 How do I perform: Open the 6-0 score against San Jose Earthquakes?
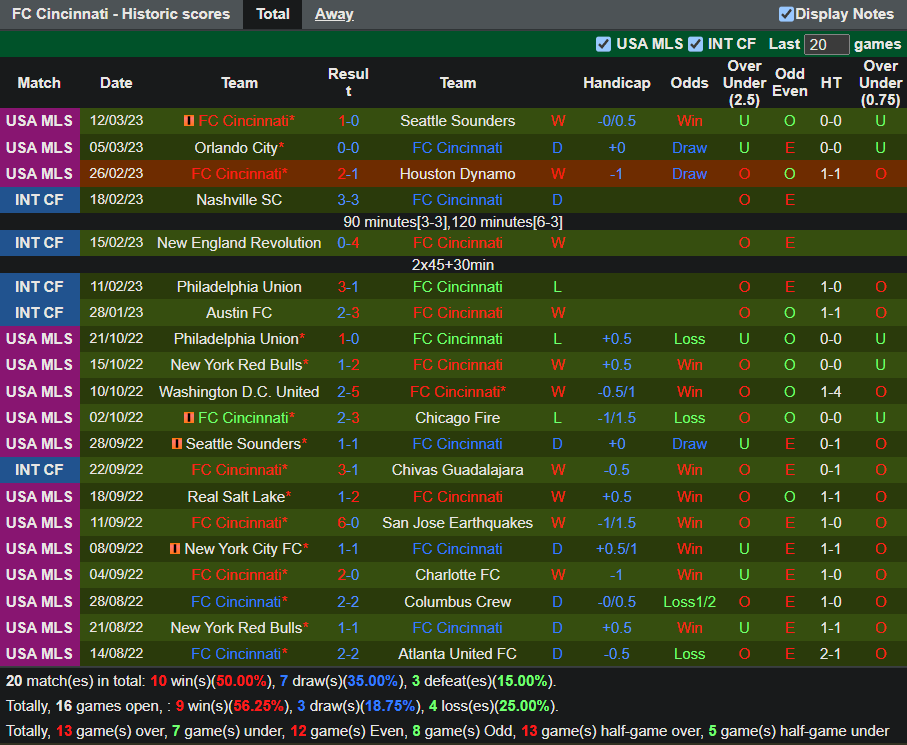(348, 523)
